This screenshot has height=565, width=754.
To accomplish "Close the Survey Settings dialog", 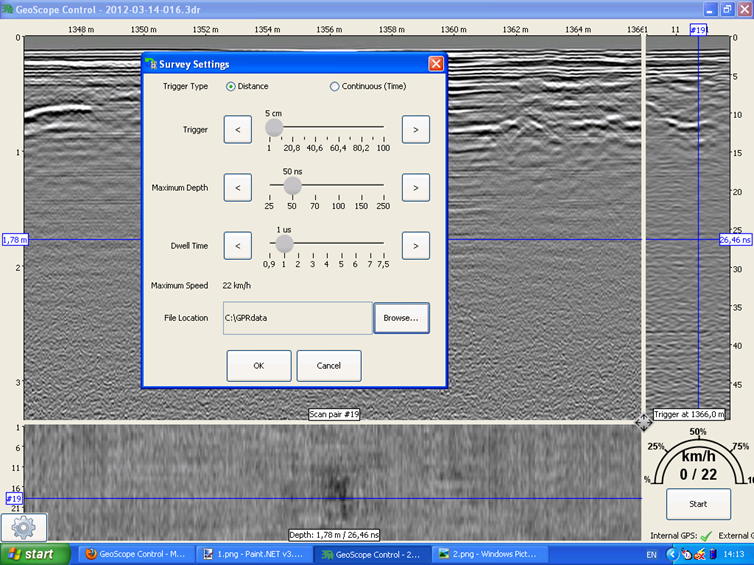I will coord(436,64).
